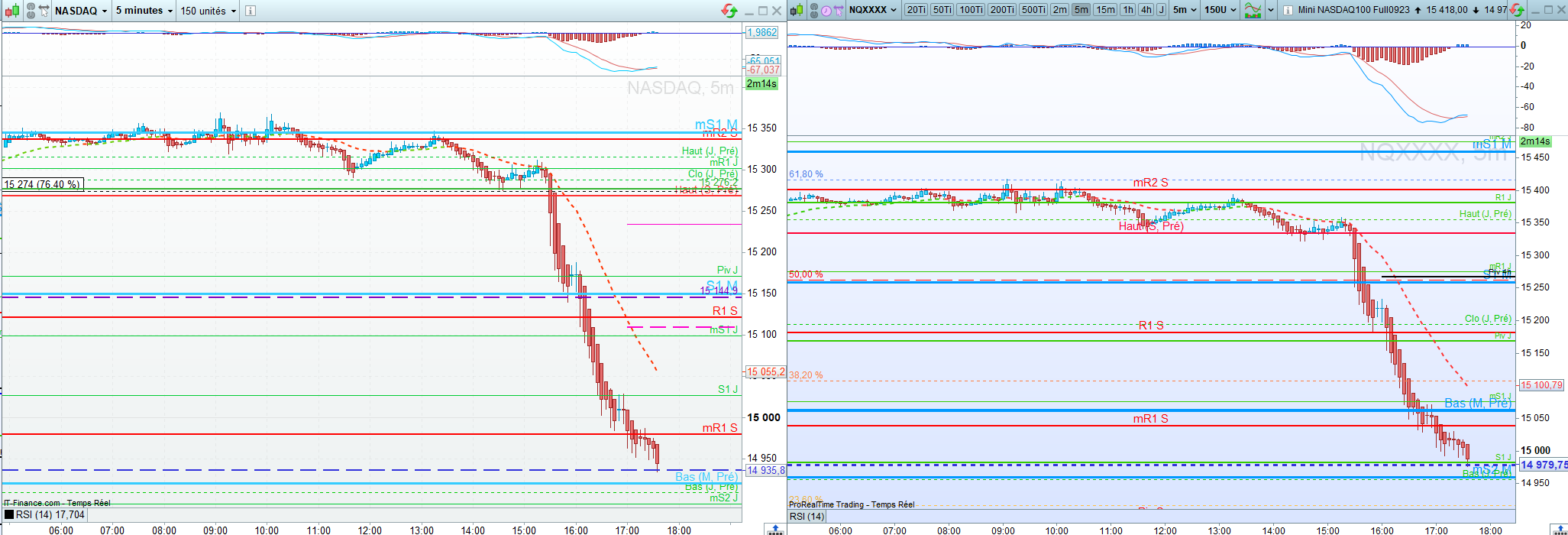
Task: Select the 20Ti timeframe button
Action: [x=916, y=10]
